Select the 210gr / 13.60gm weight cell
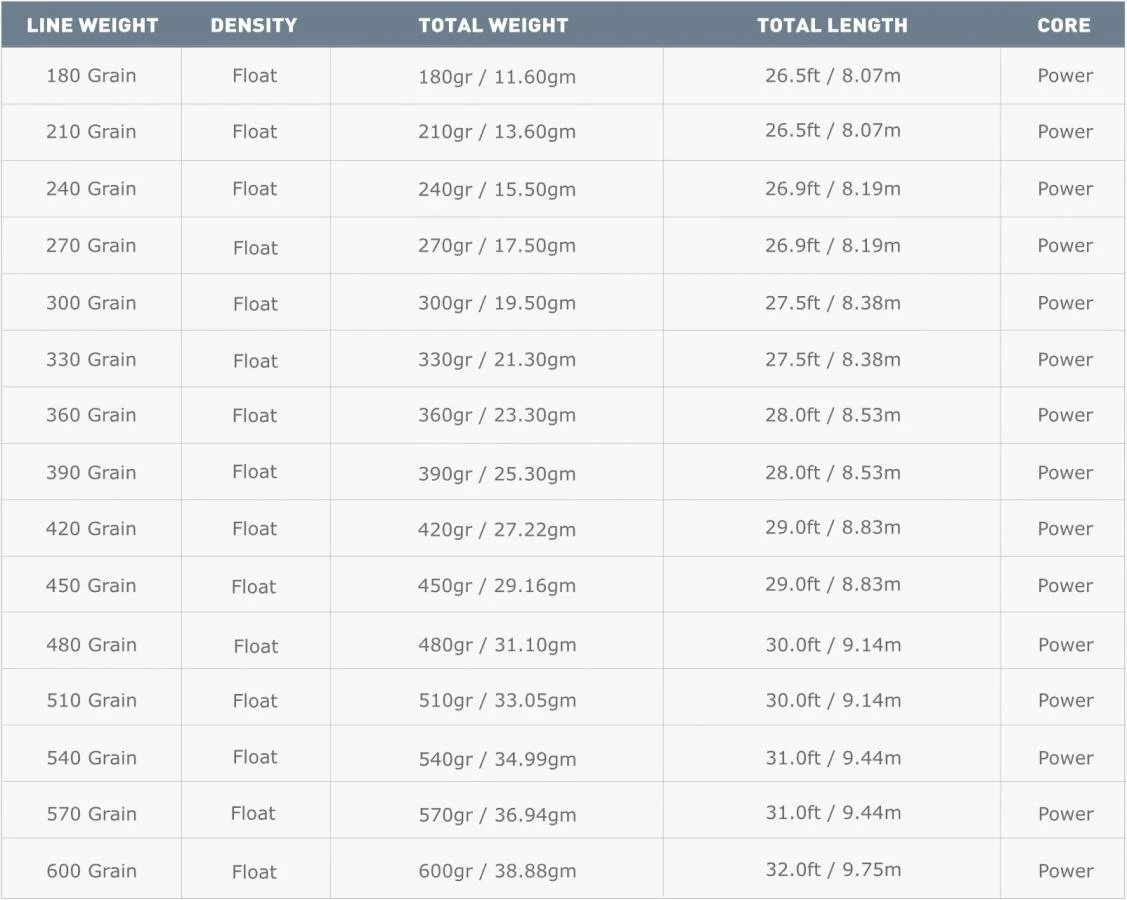Screen dimensions: 1127x900 point(497,133)
